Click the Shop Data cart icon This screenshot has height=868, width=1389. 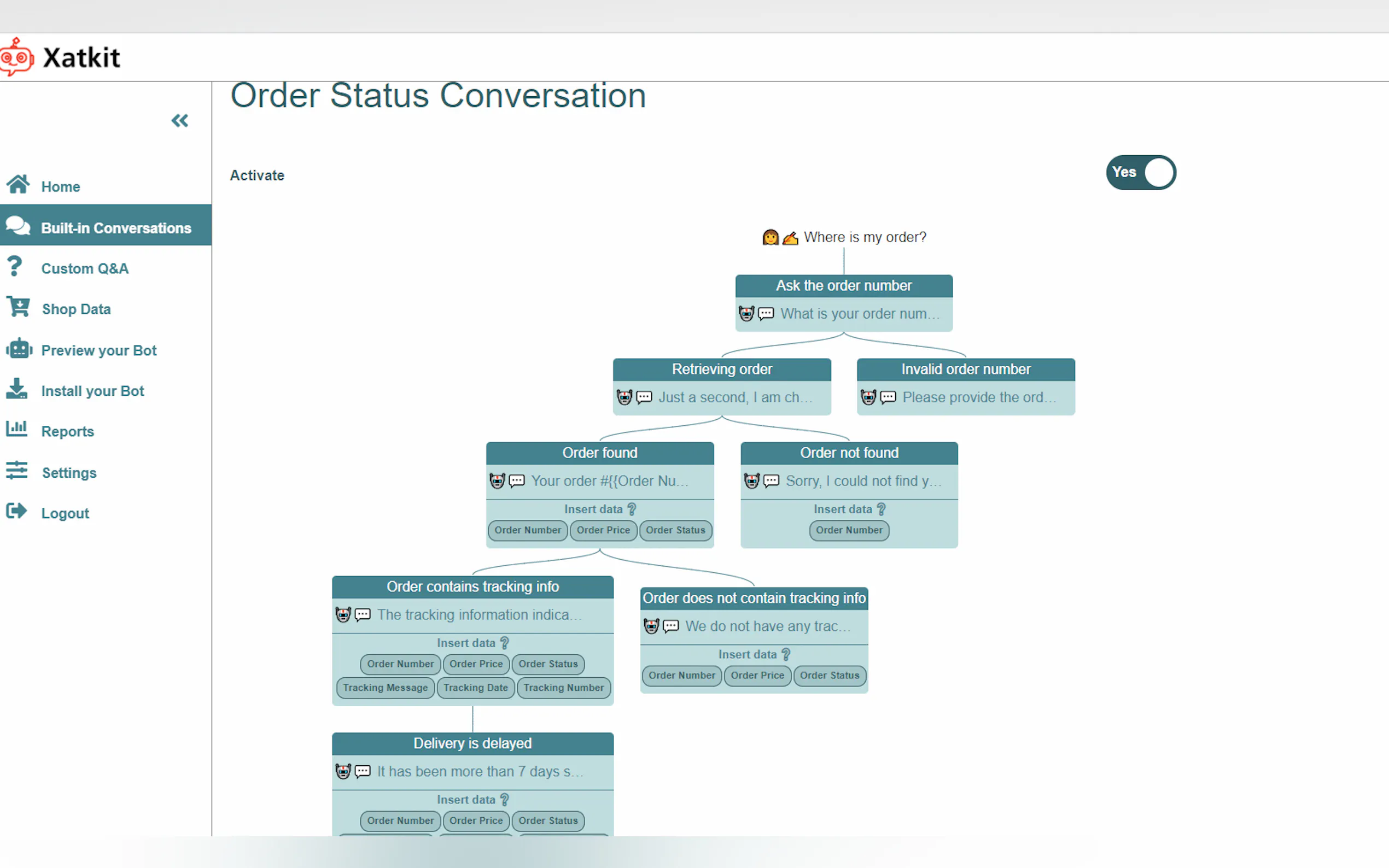coord(18,307)
